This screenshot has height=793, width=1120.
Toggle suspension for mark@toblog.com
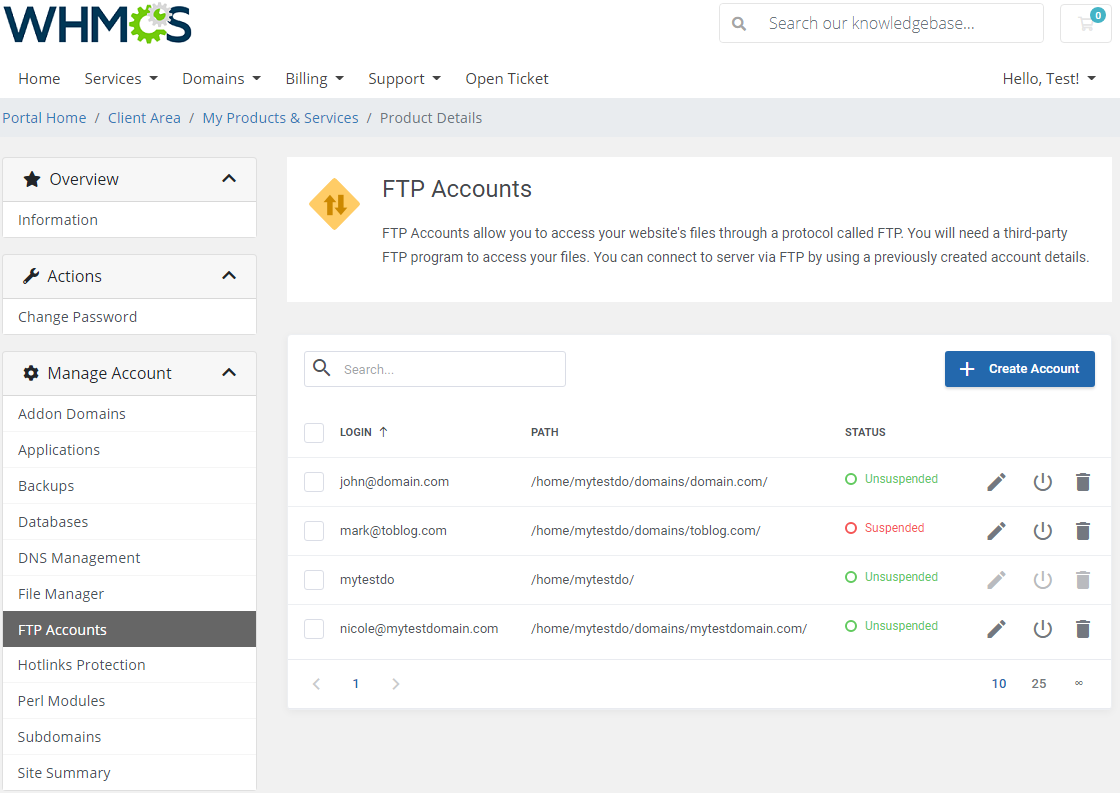click(1043, 531)
